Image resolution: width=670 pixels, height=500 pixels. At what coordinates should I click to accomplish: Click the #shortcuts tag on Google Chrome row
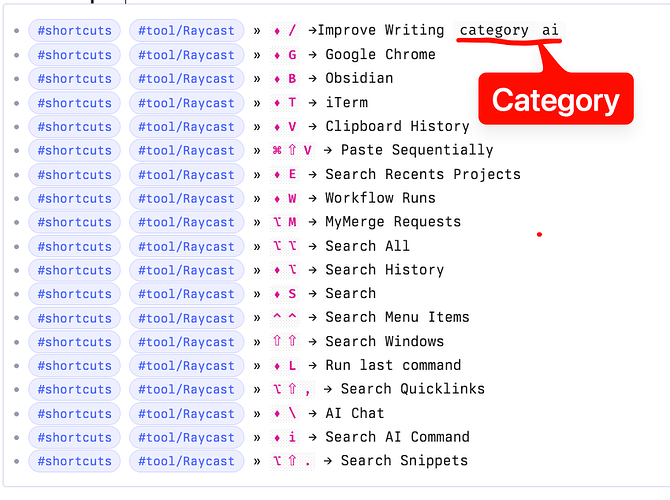[74, 55]
